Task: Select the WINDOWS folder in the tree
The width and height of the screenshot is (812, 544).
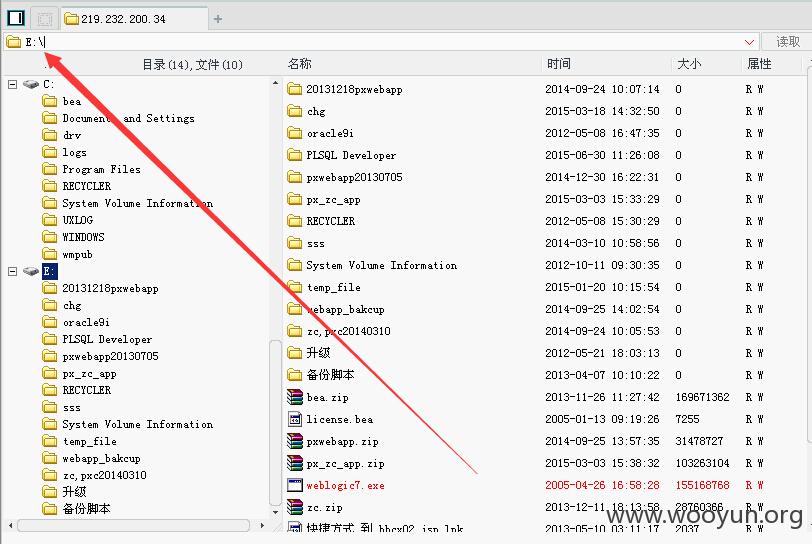Action: [x=83, y=237]
